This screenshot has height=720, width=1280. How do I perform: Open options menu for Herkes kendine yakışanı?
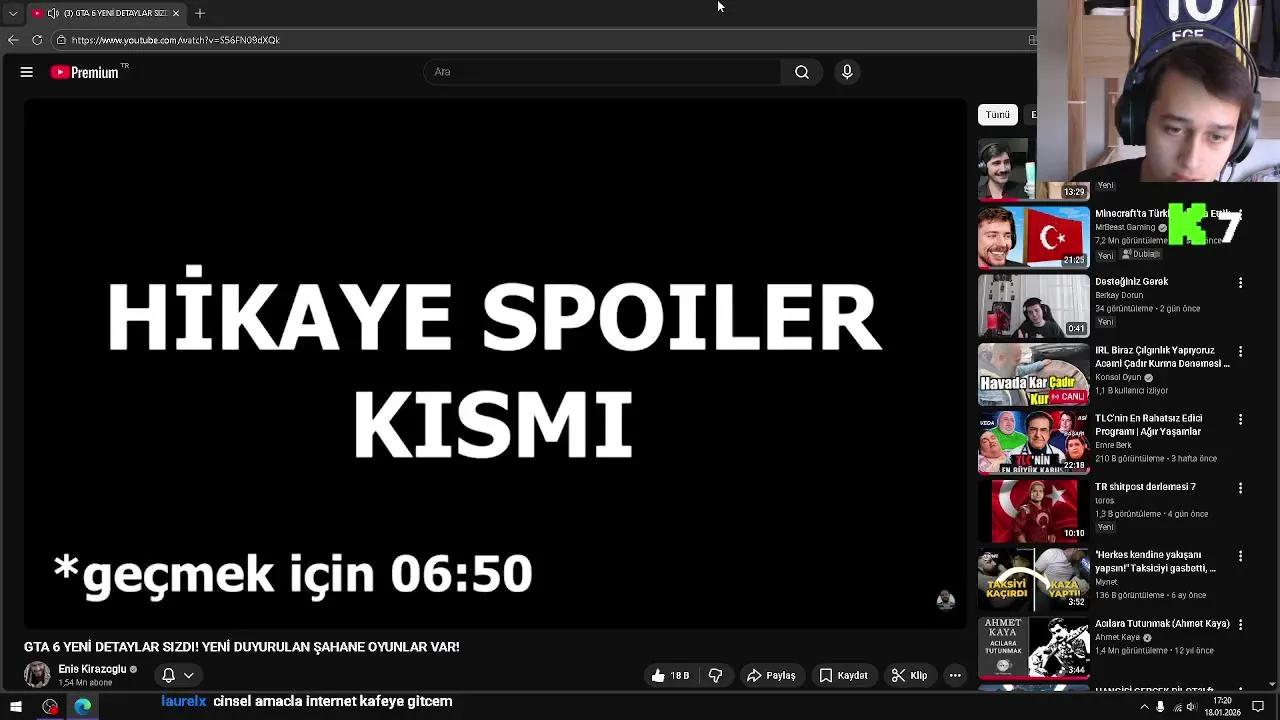click(1240, 556)
